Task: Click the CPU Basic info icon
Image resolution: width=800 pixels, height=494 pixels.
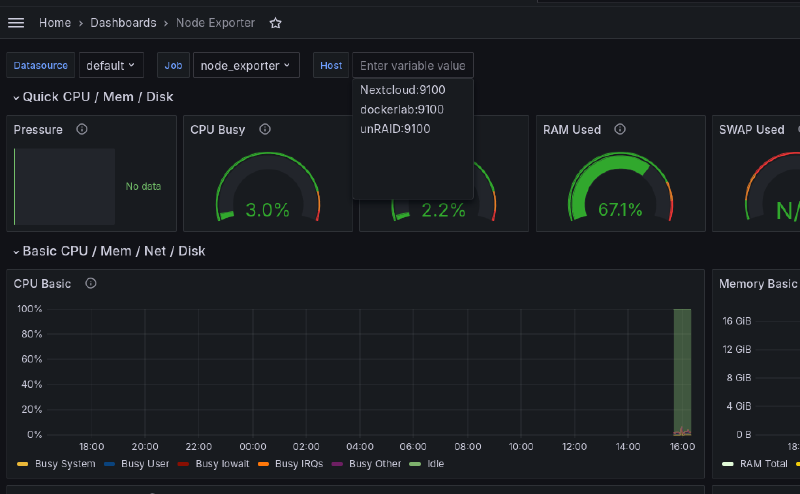Action: [x=91, y=283]
